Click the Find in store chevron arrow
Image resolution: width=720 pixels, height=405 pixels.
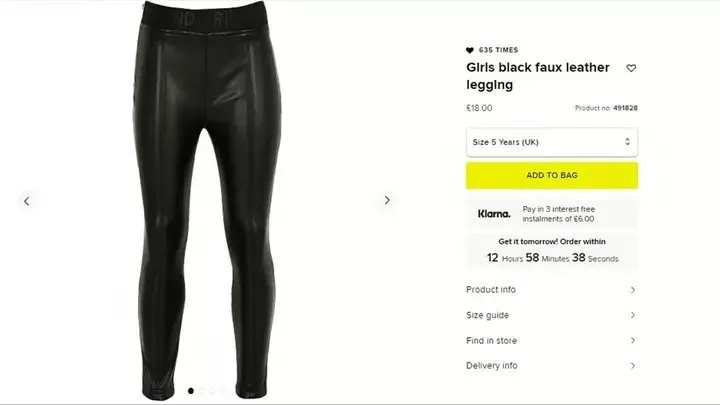pyautogui.click(x=632, y=340)
